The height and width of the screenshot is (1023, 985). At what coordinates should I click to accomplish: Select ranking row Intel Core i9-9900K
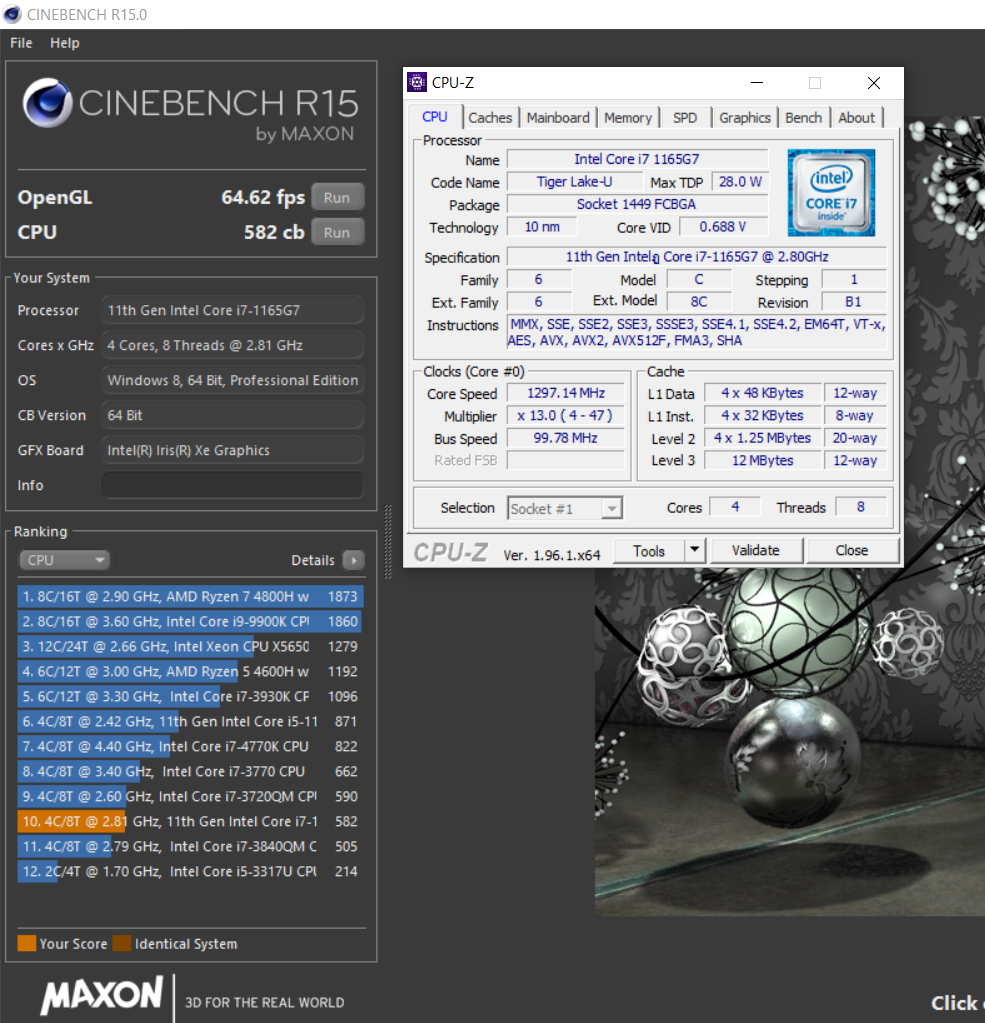(190, 621)
